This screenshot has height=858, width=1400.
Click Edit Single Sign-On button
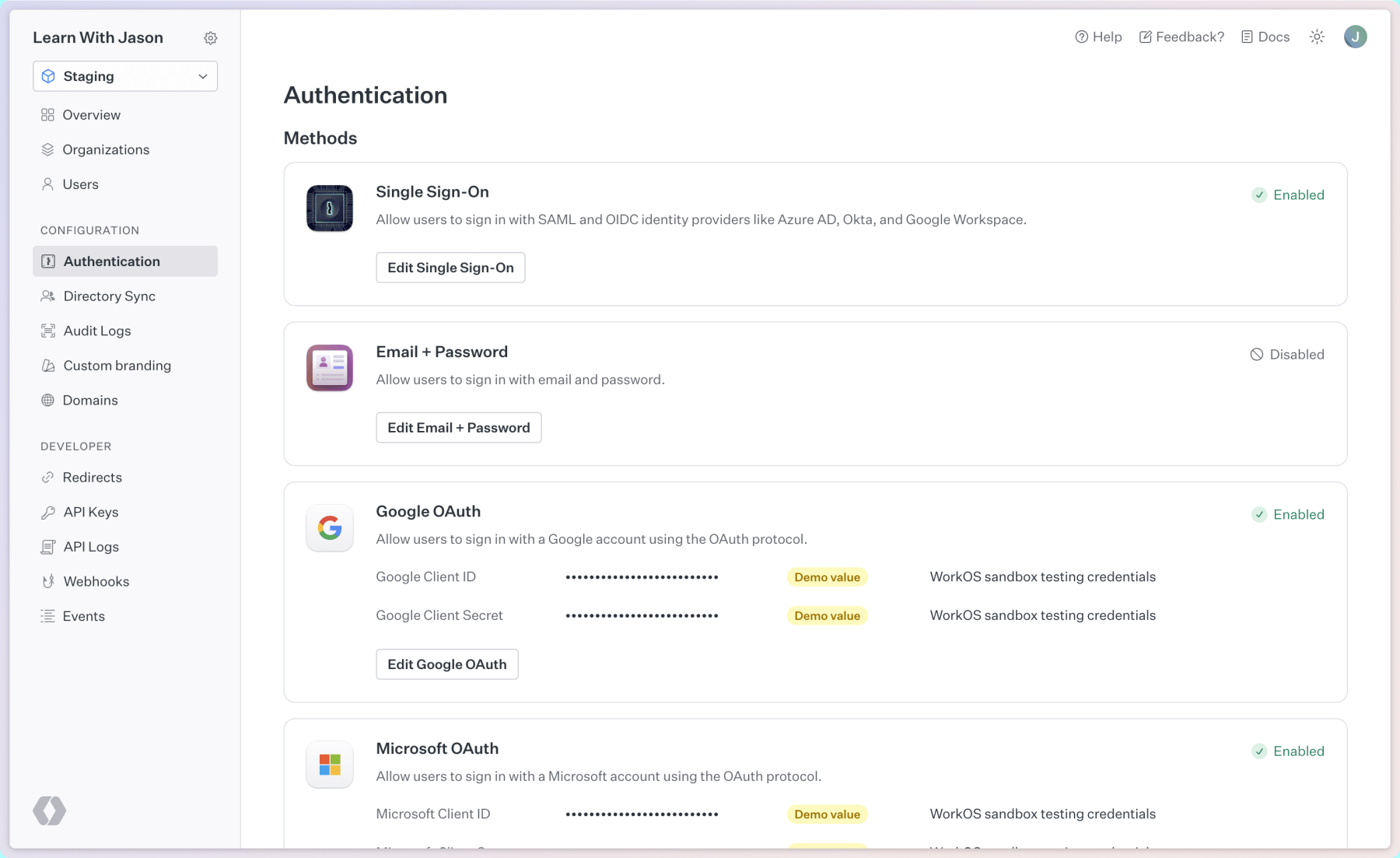(450, 268)
